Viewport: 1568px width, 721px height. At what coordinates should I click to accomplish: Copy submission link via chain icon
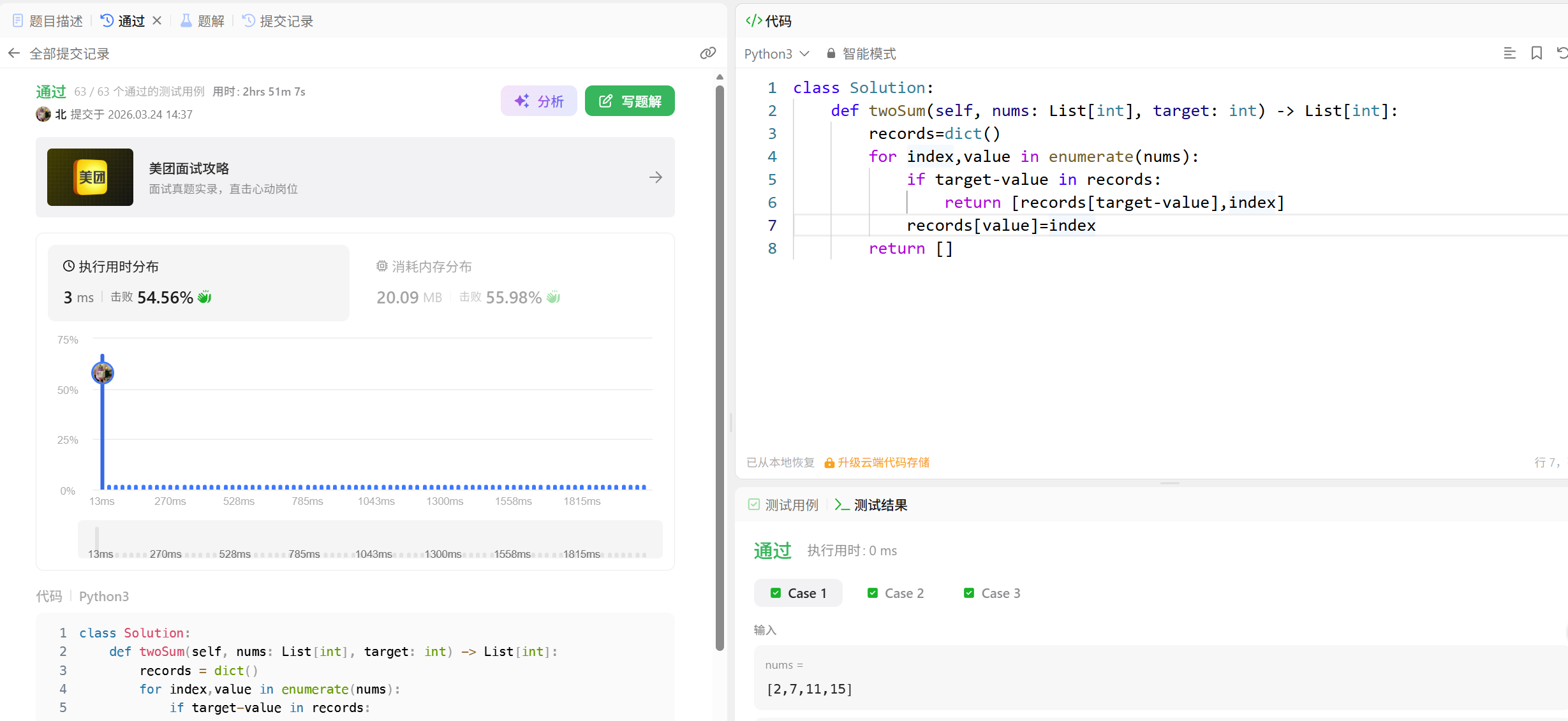point(707,54)
